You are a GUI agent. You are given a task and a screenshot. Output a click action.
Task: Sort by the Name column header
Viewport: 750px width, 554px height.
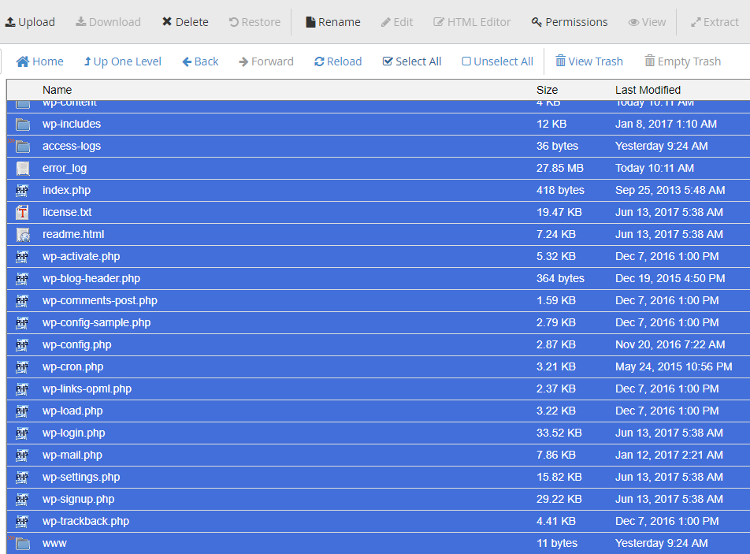[57, 90]
